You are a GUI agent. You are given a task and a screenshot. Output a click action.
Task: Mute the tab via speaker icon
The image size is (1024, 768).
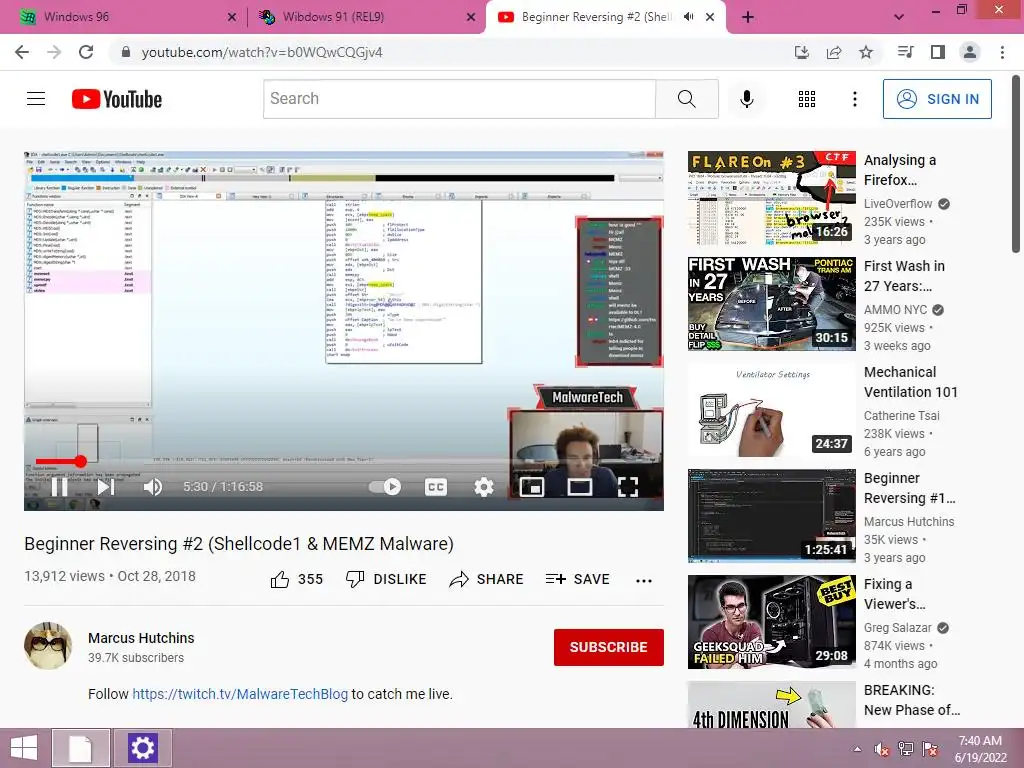[x=688, y=17]
